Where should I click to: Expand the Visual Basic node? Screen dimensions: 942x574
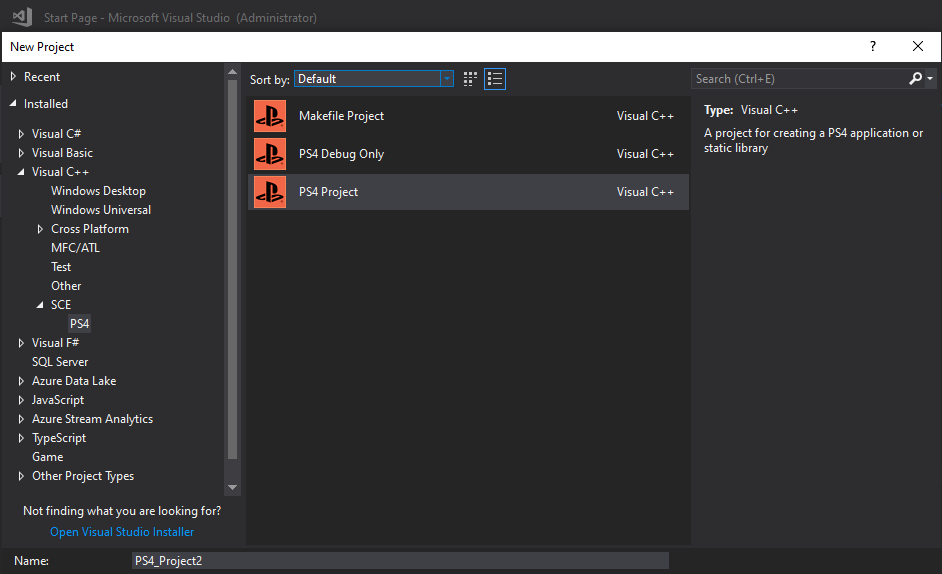click(x=21, y=153)
